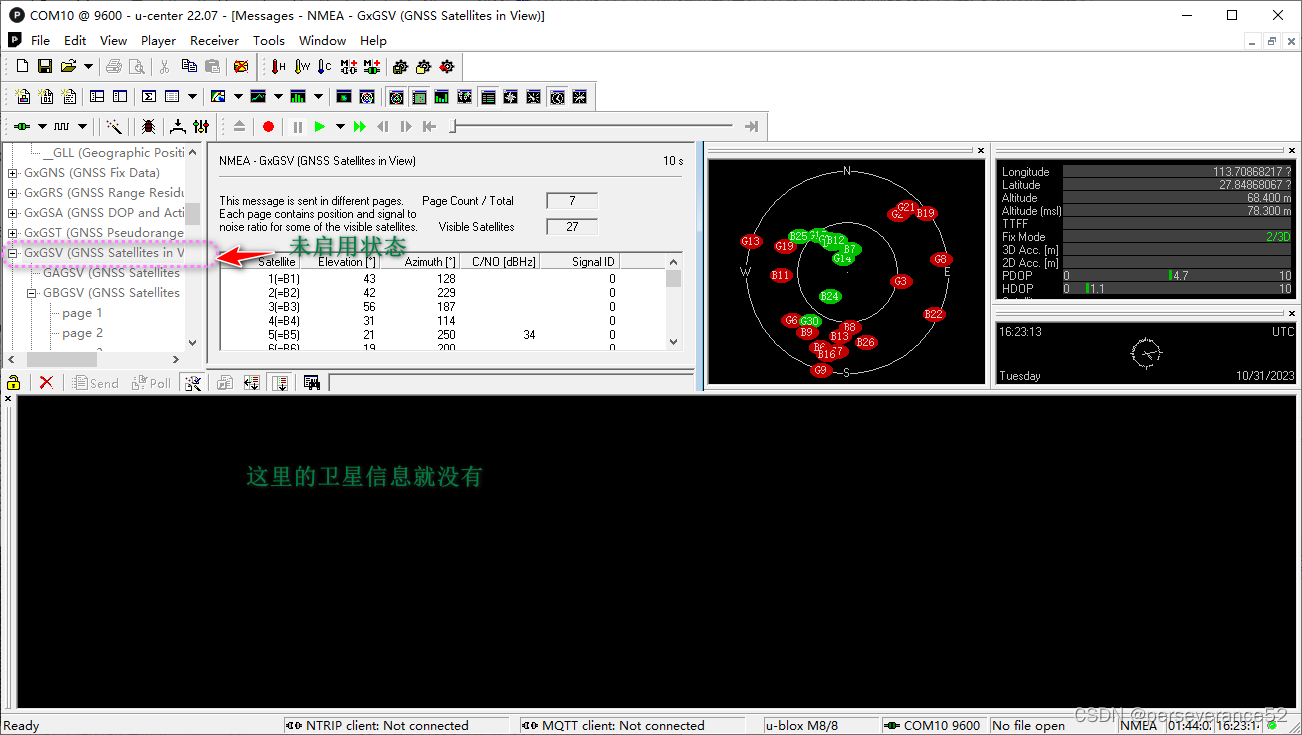The image size is (1302, 735).
Task: Click the receiver connect plug icon
Action: click(x=22, y=126)
